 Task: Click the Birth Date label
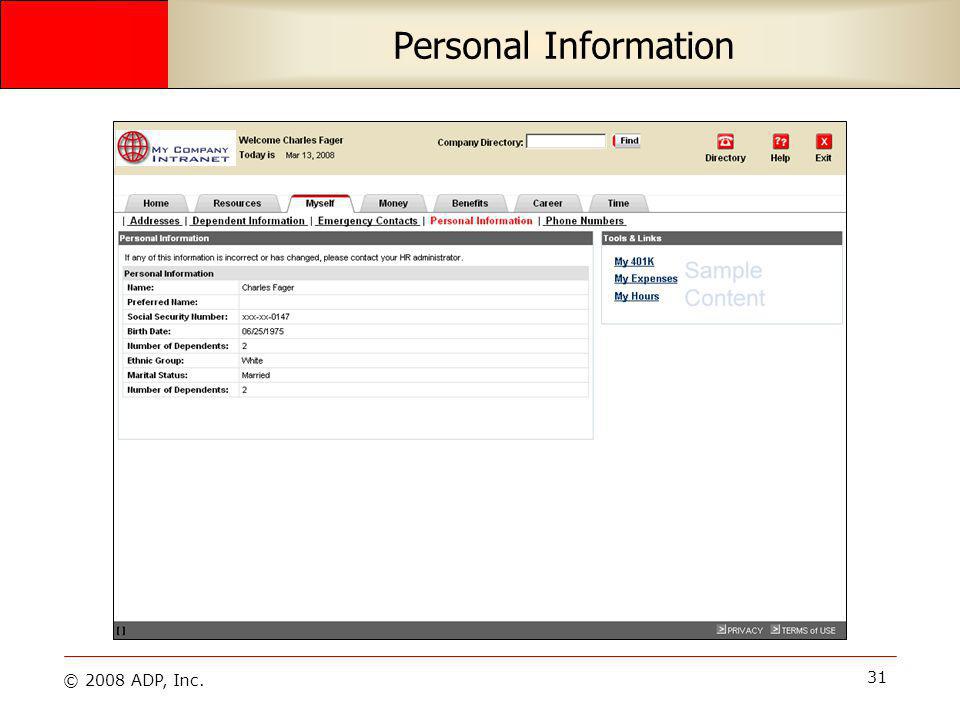(x=149, y=332)
